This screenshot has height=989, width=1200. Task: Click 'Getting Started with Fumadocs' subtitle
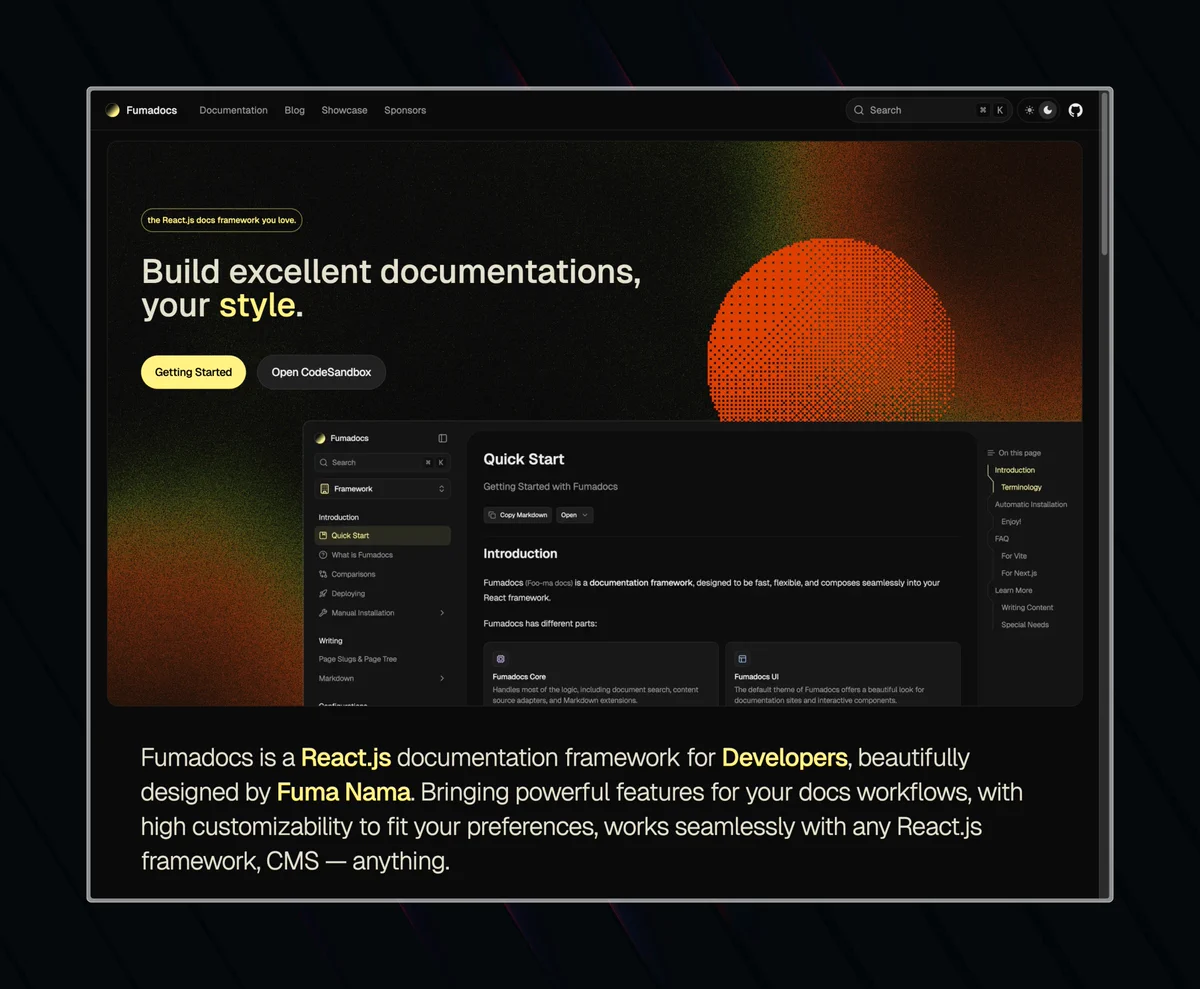[551, 487]
